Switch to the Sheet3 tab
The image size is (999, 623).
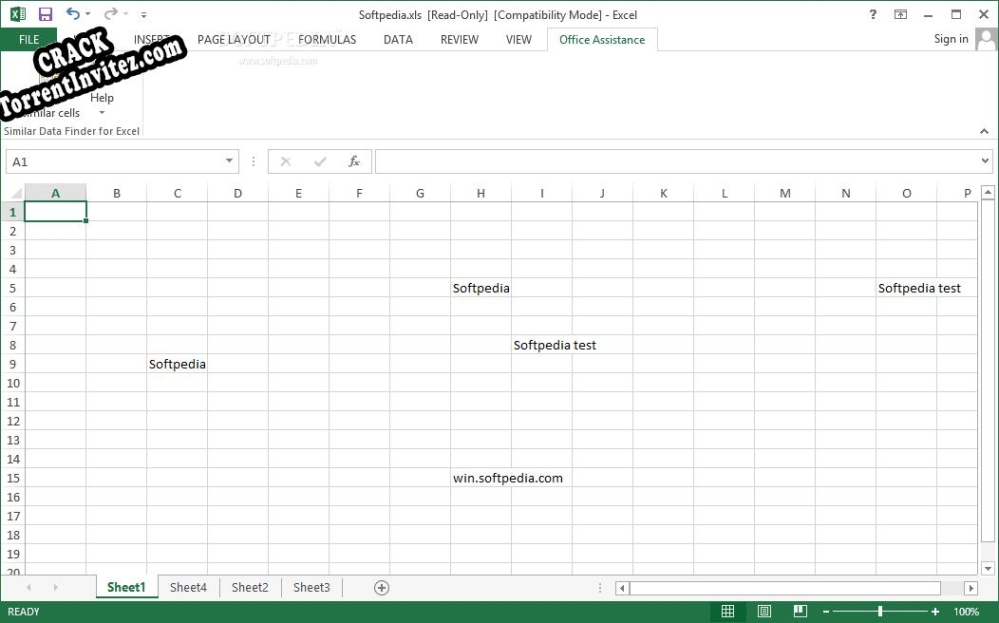click(x=310, y=587)
